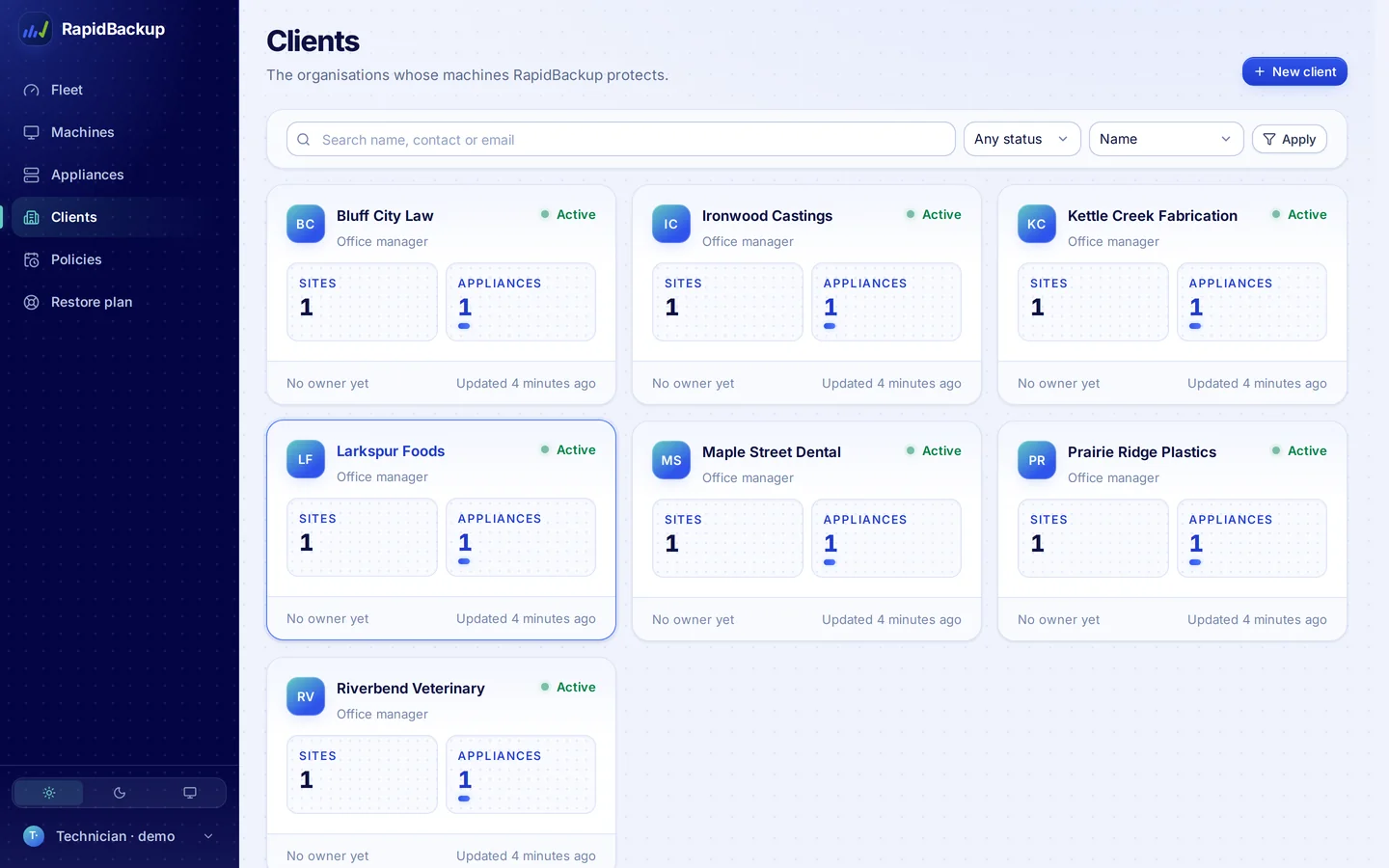This screenshot has height=868, width=1389.
Task: Click the Fleet gauge icon in sidebar
Action: pos(32,90)
